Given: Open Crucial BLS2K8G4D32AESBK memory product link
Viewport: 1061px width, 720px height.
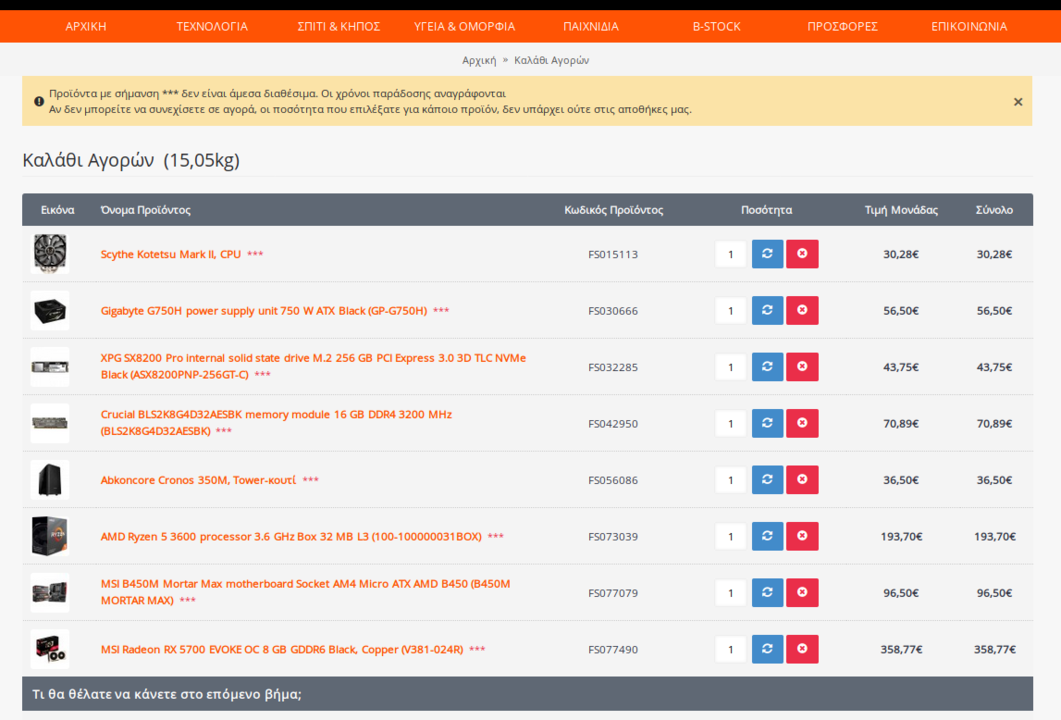Looking at the screenshot, I should click(x=276, y=422).
